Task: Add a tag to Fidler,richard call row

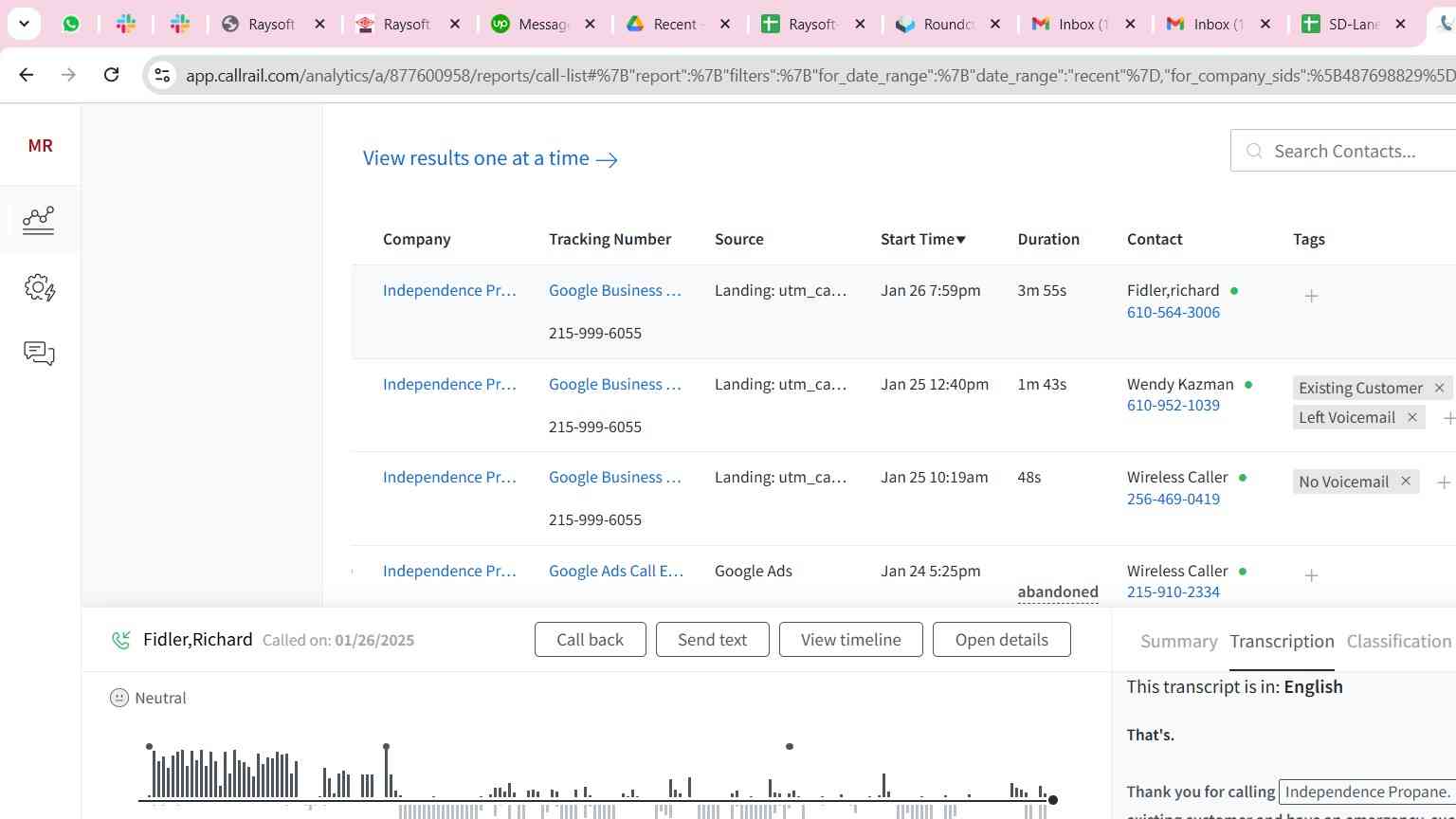Action: pos(1311,296)
